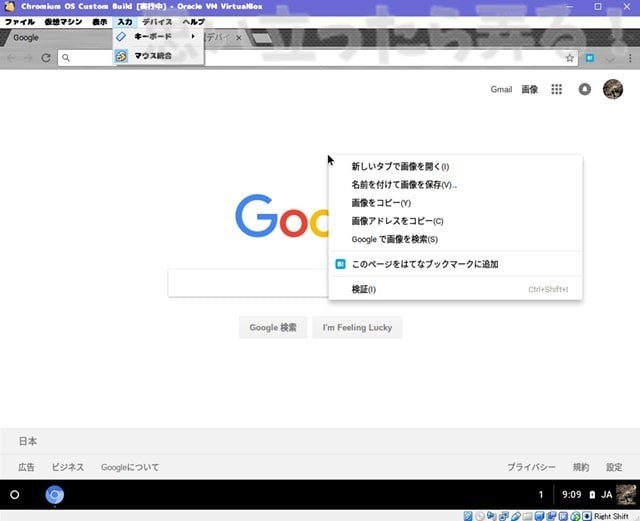The image size is (640, 521).
Task: Open status tray clock 9:09
Action: pyautogui.click(x=571, y=495)
